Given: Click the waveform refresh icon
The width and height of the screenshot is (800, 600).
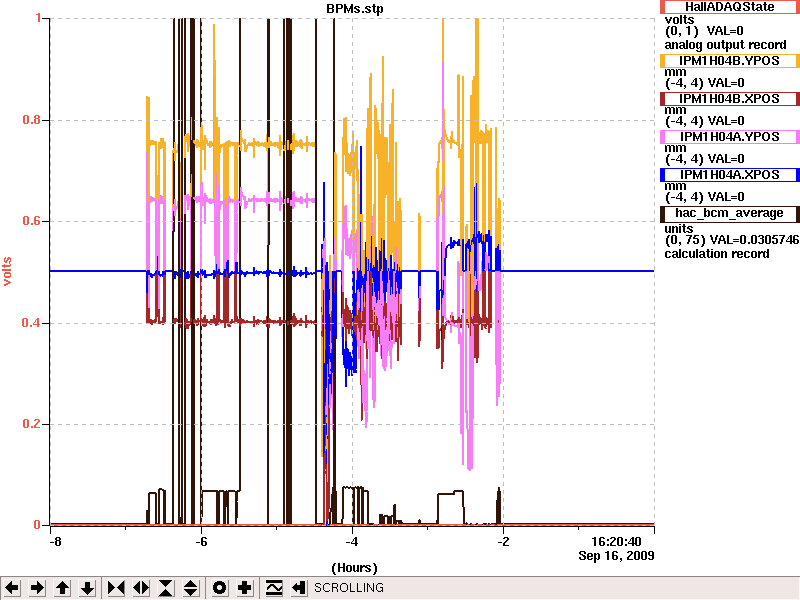Looking at the screenshot, I should [x=274, y=588].
